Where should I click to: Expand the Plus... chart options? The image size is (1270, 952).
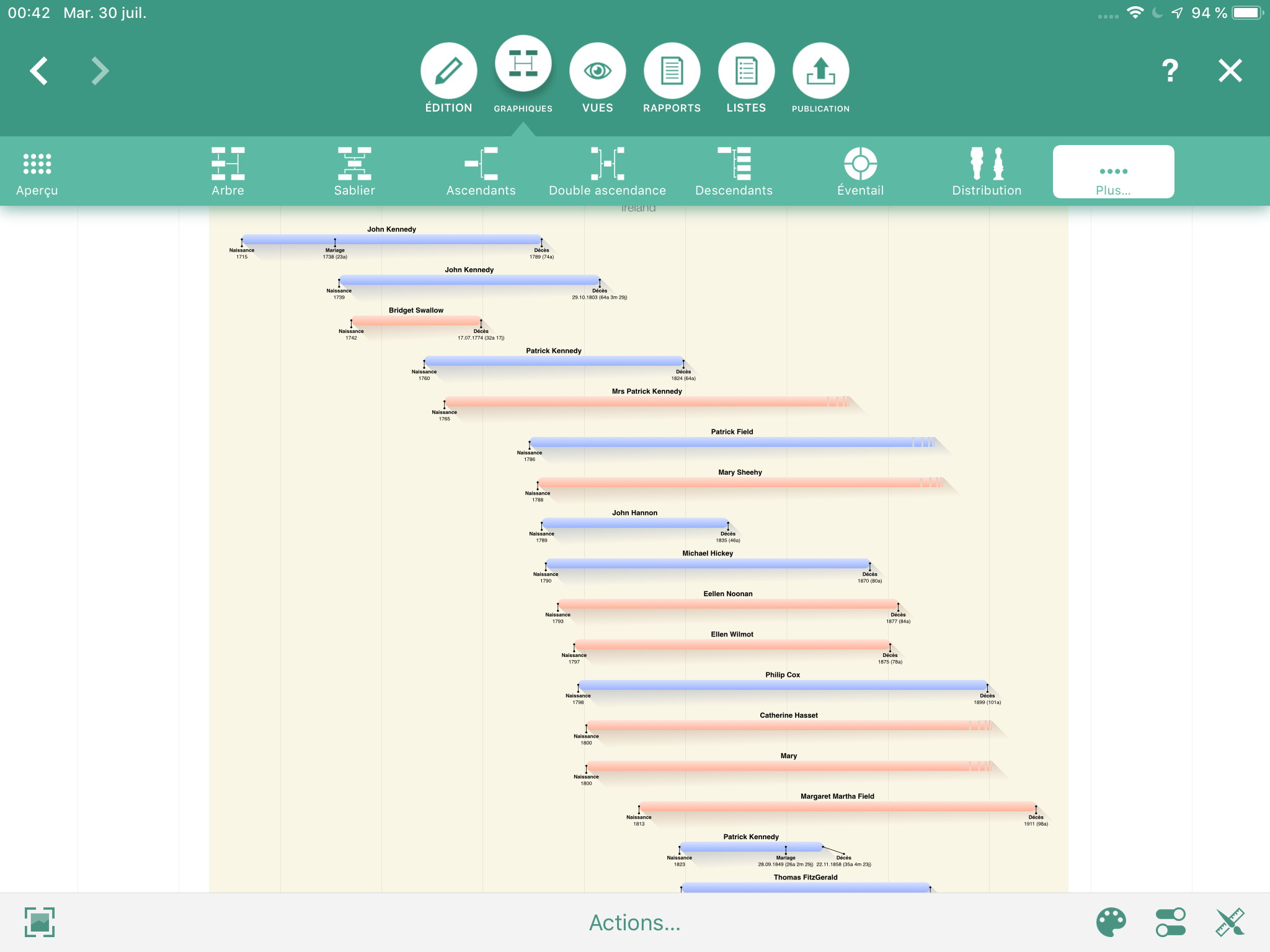pos(1113,172)
